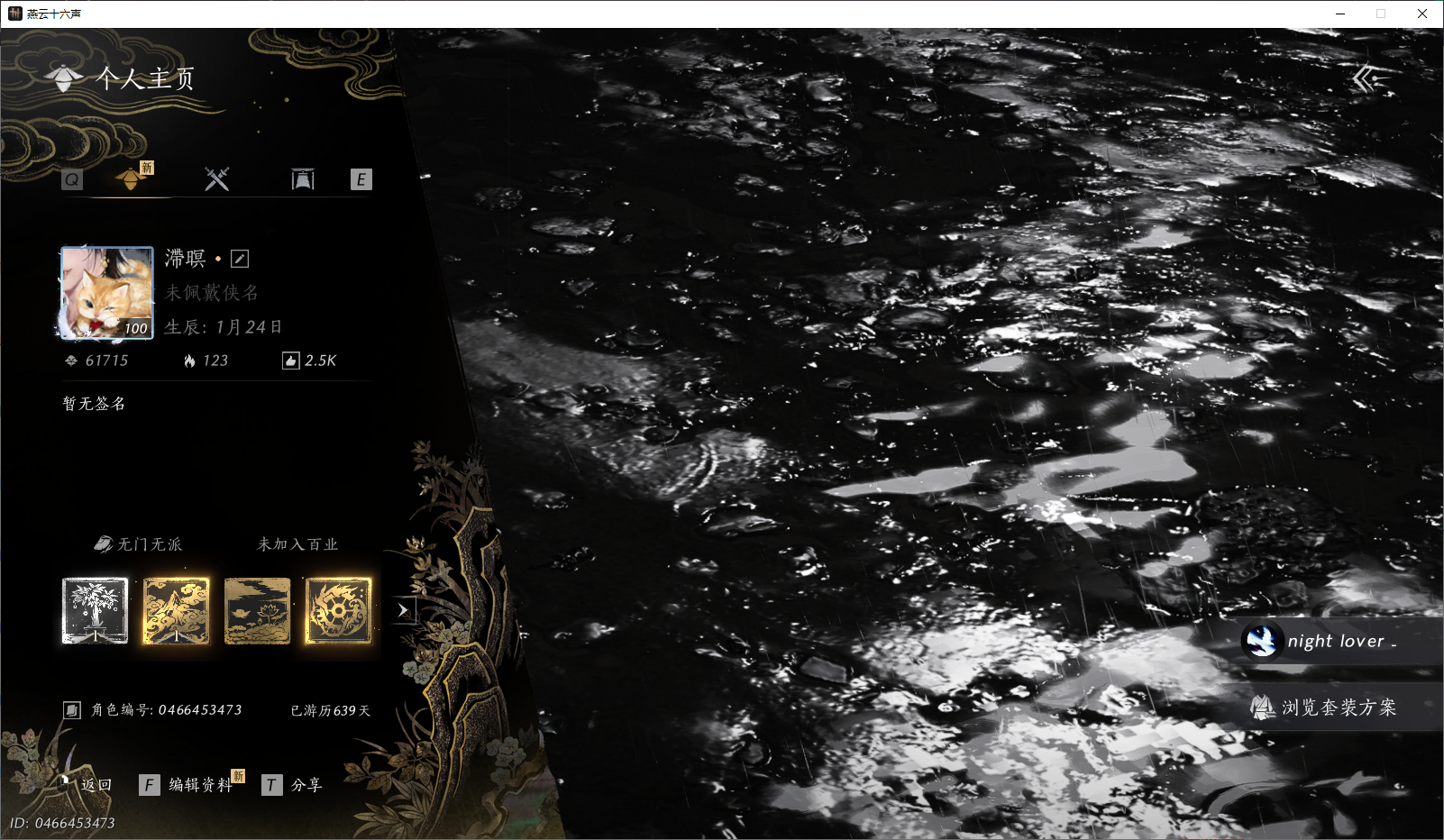Click the thumbs-up likes icon 2.5K
This screenshot has width=1444, height=840.
[x=290, y=361]
